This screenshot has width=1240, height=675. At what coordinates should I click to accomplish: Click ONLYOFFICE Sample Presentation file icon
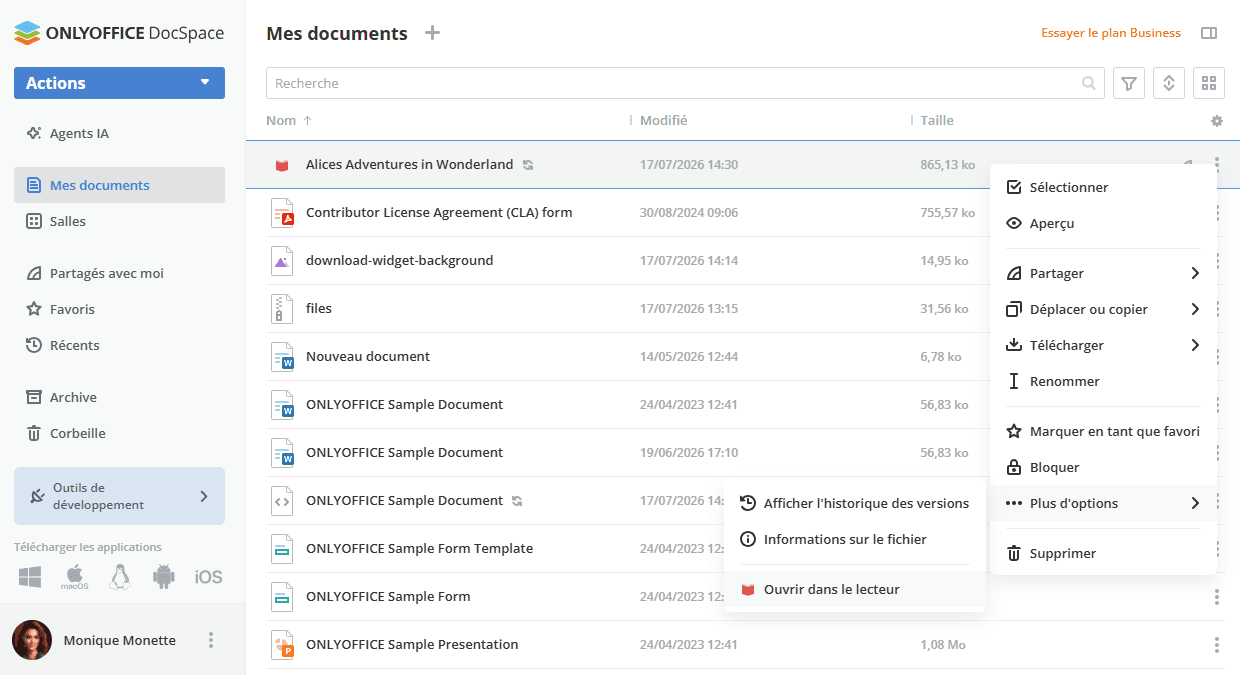282,644
